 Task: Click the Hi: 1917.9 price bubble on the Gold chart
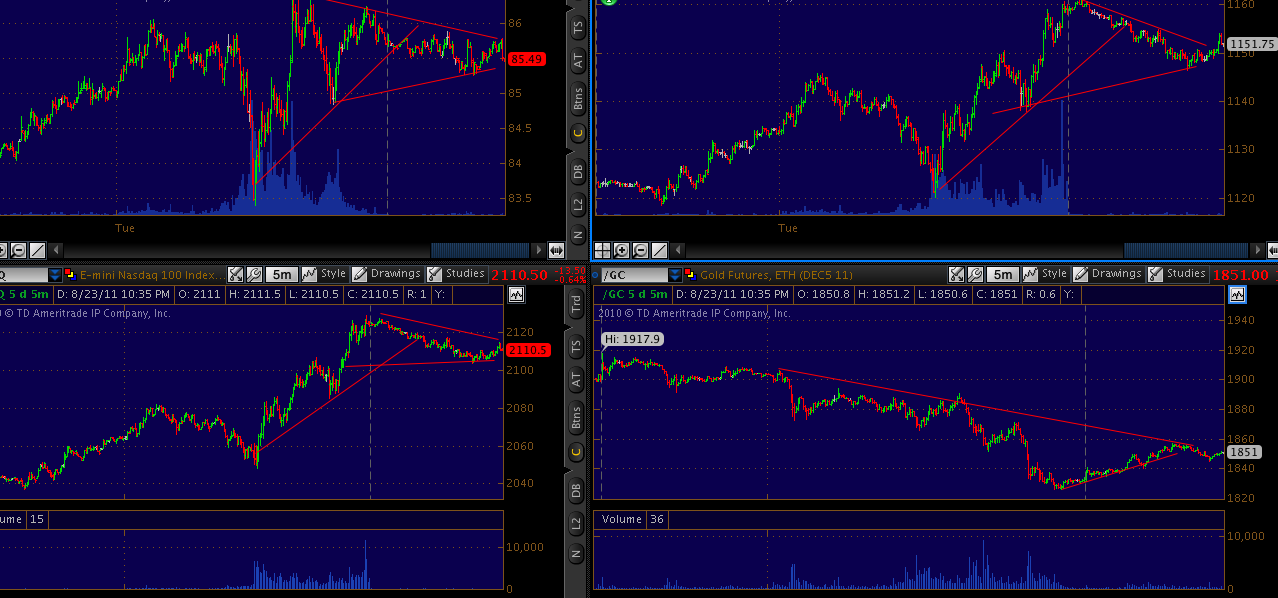632,339
